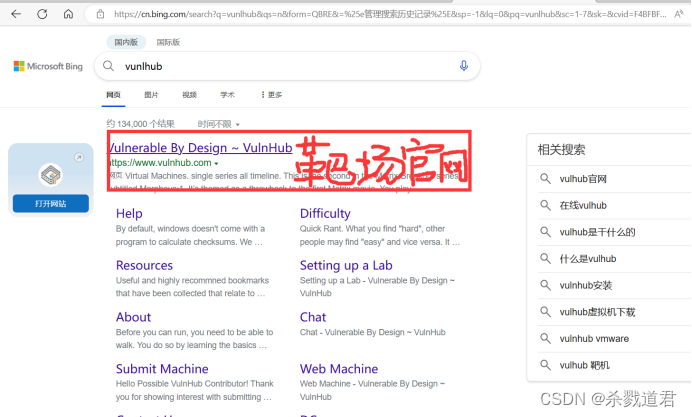Open the 更多 menu in search tabs
The height and width of the screenshot is (417, 692).
click(x=271, y=95)
